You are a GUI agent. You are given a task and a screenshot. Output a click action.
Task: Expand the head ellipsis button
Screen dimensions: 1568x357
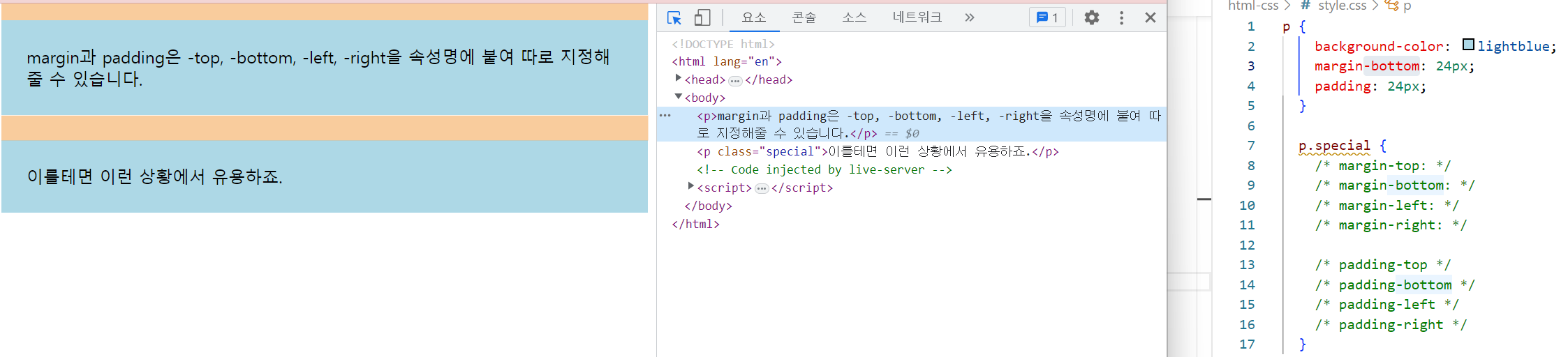point(735,81)
